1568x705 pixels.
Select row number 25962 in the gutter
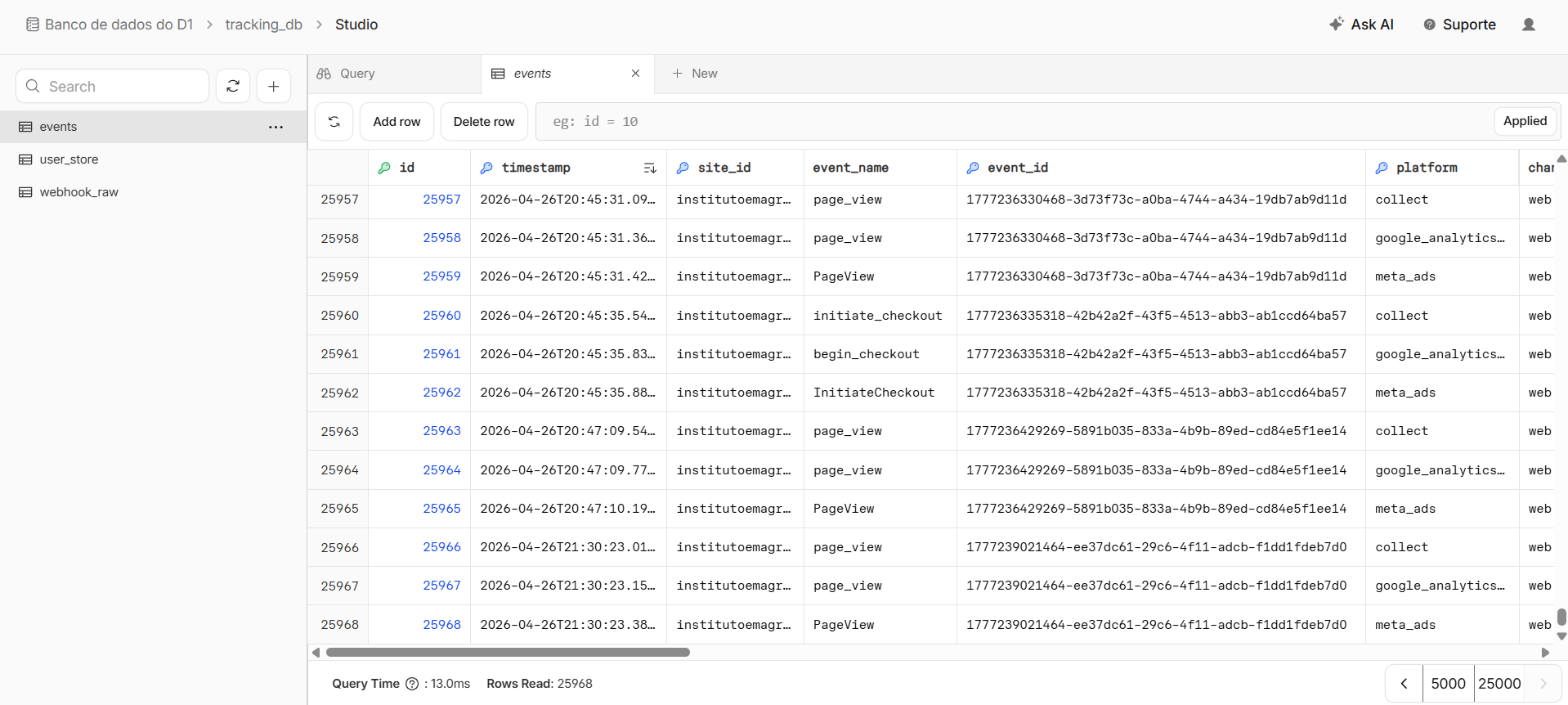point(338,393)
